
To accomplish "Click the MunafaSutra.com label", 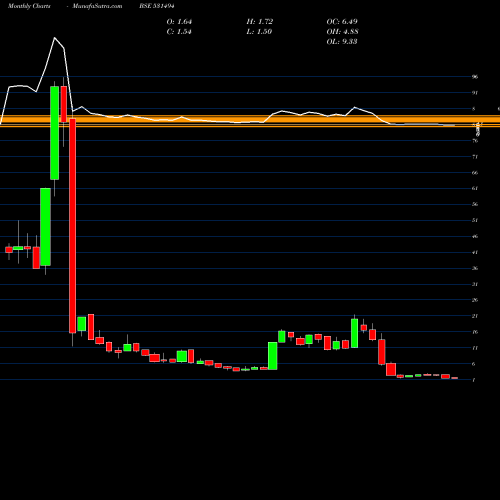I will point(97,6).
